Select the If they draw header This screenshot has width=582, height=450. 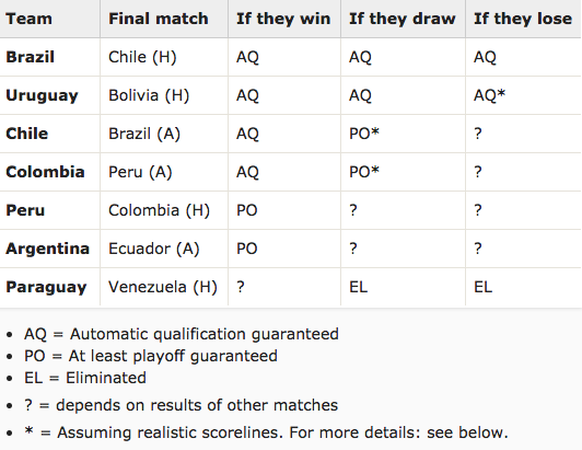point(402,19)
